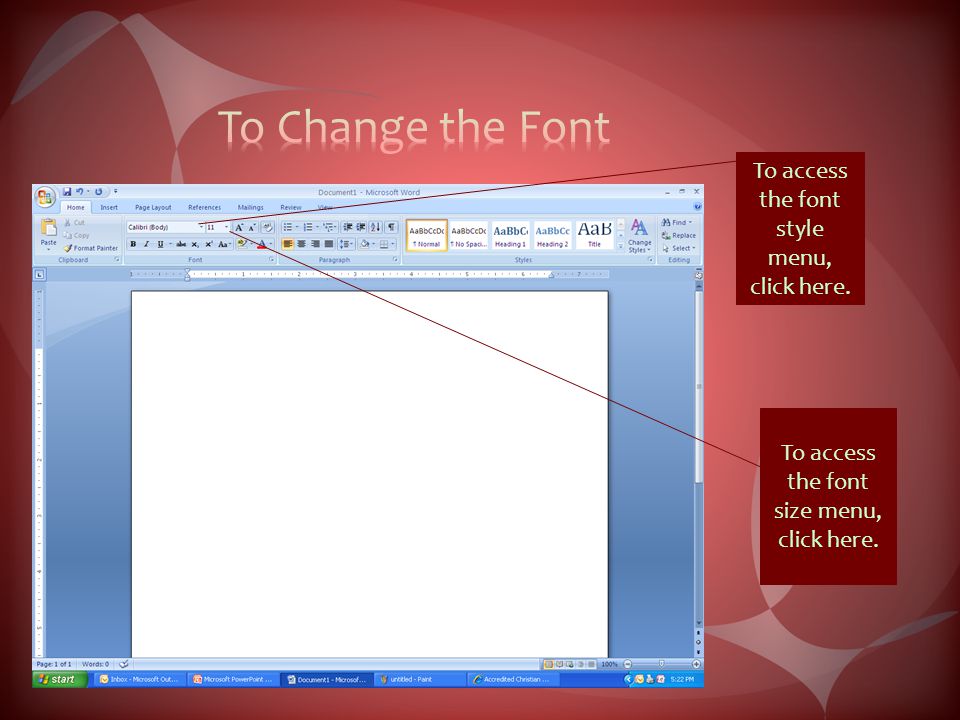The width and height of the screenshot is (960, 720).
Task: Open the Select dropdown in Editing
Action: coord(678,248)
